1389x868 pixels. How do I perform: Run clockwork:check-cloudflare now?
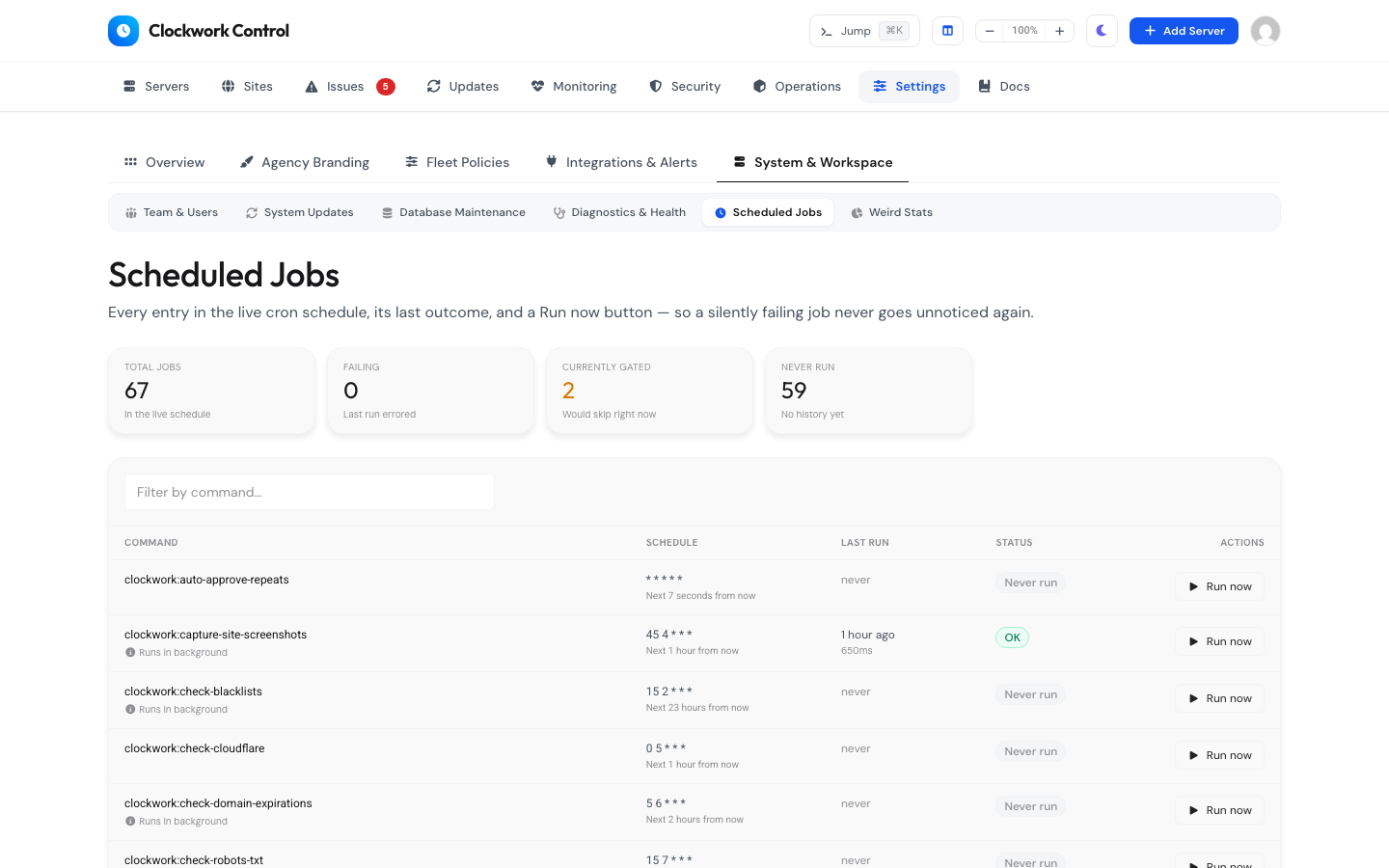coord(1219,755)
